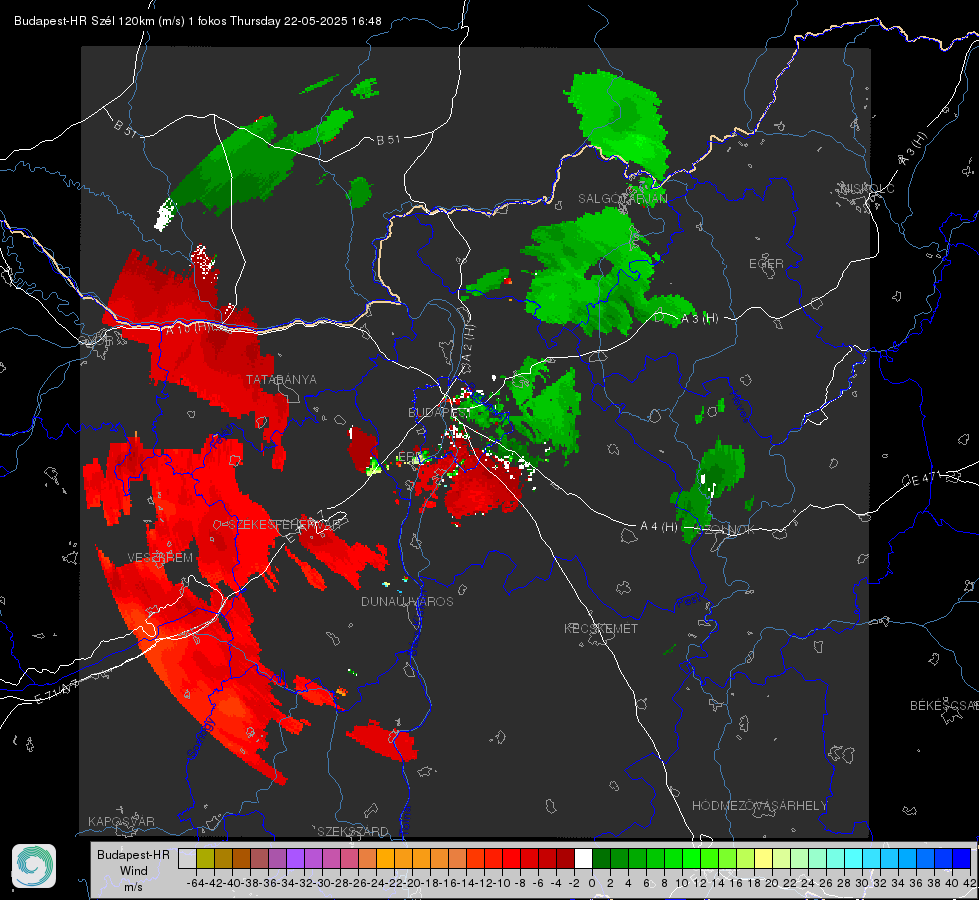The height and width of the screenshot is (900, 979).
Task: Click the TATABÁNYA city label
Action: (x=281, y=380)
